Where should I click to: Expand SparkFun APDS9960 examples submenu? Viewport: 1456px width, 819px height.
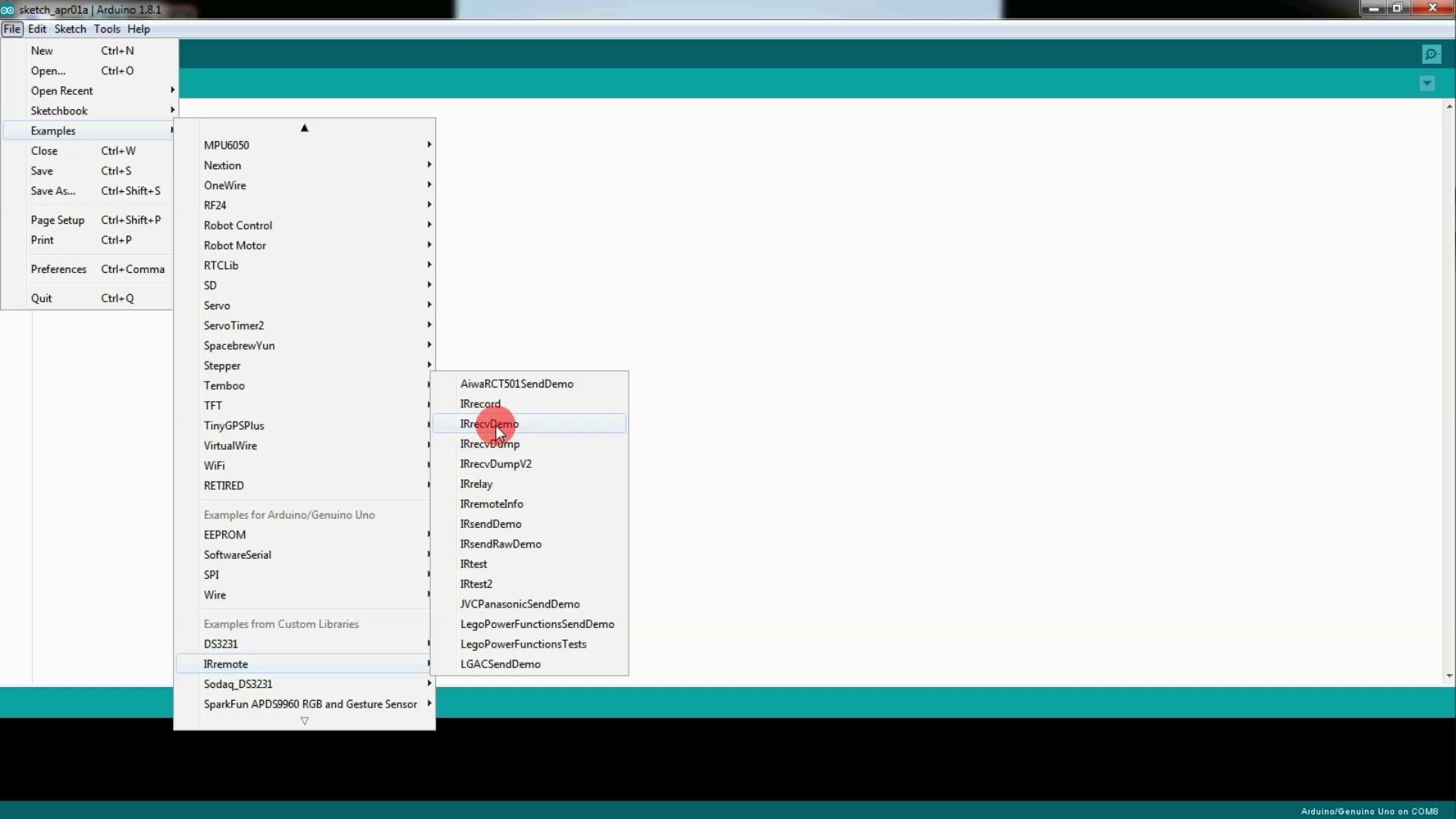pyautogui.click(x=310, y=704)
